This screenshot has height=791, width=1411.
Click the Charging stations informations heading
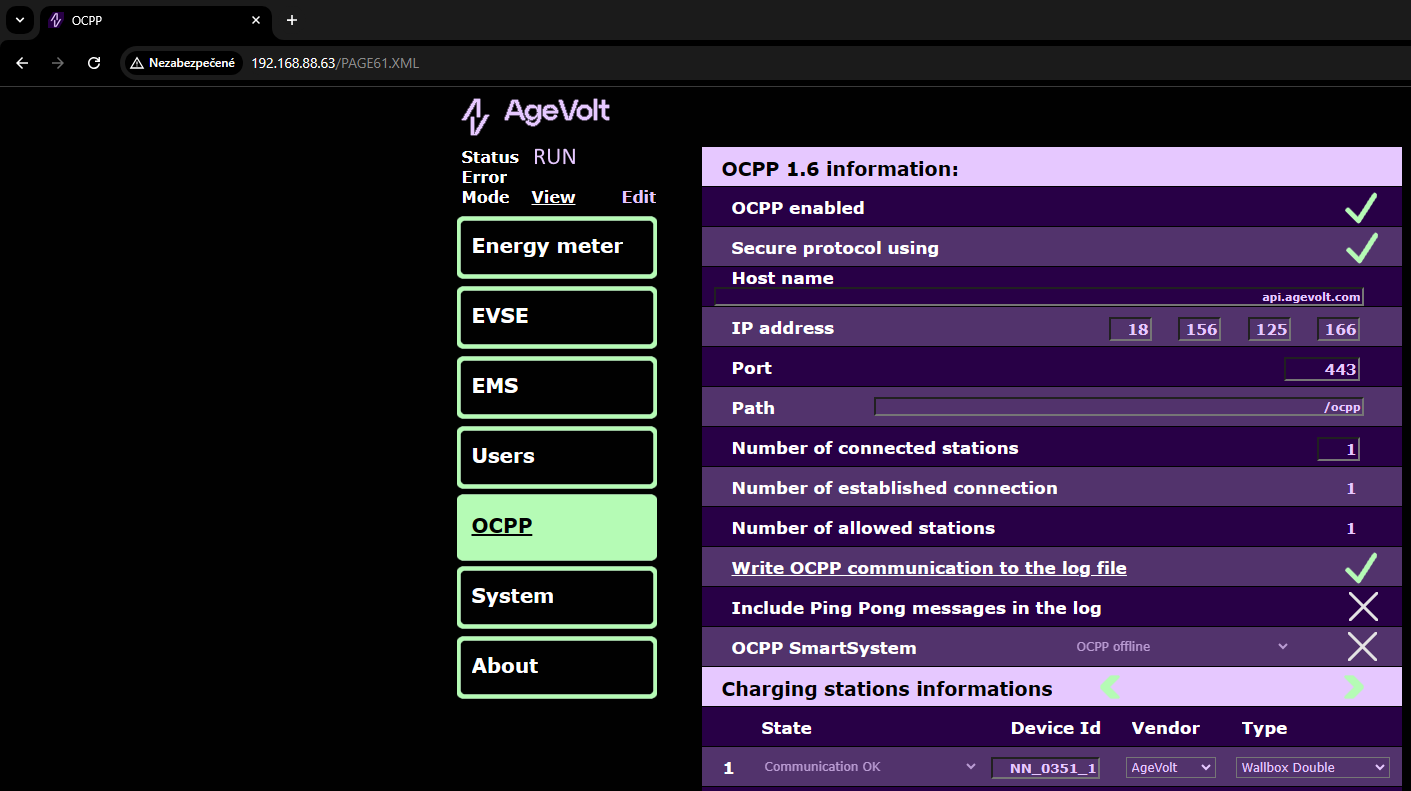[x=887, y=689]
